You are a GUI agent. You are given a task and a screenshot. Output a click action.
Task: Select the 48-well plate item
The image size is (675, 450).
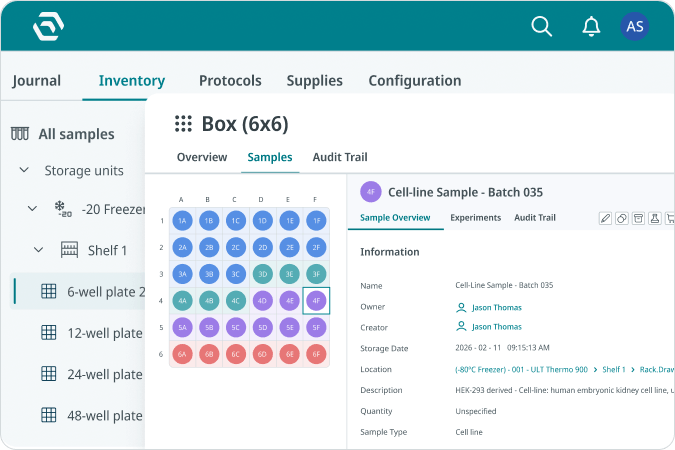pyautogui.click(x=105, y=416)
